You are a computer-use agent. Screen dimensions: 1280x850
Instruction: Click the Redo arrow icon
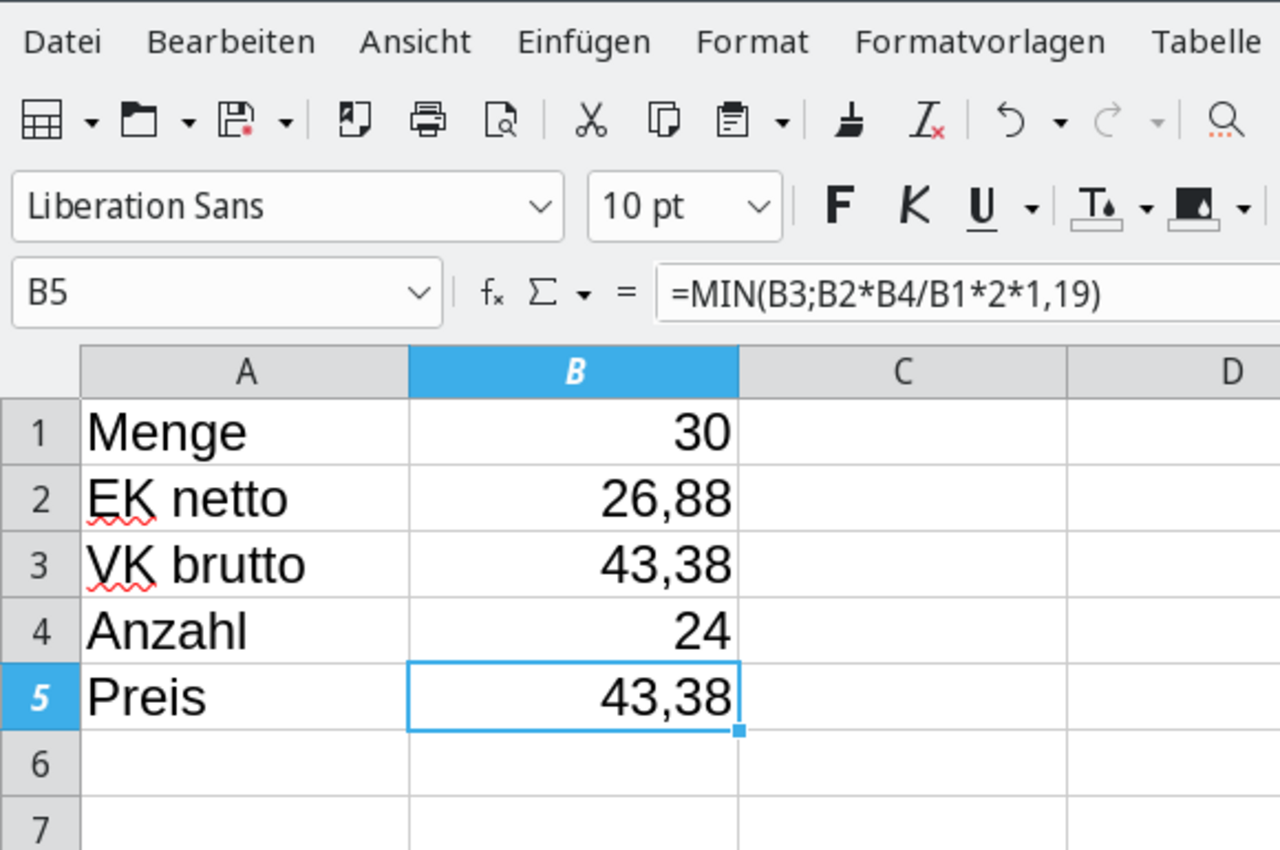click(x=1108, y=121)
